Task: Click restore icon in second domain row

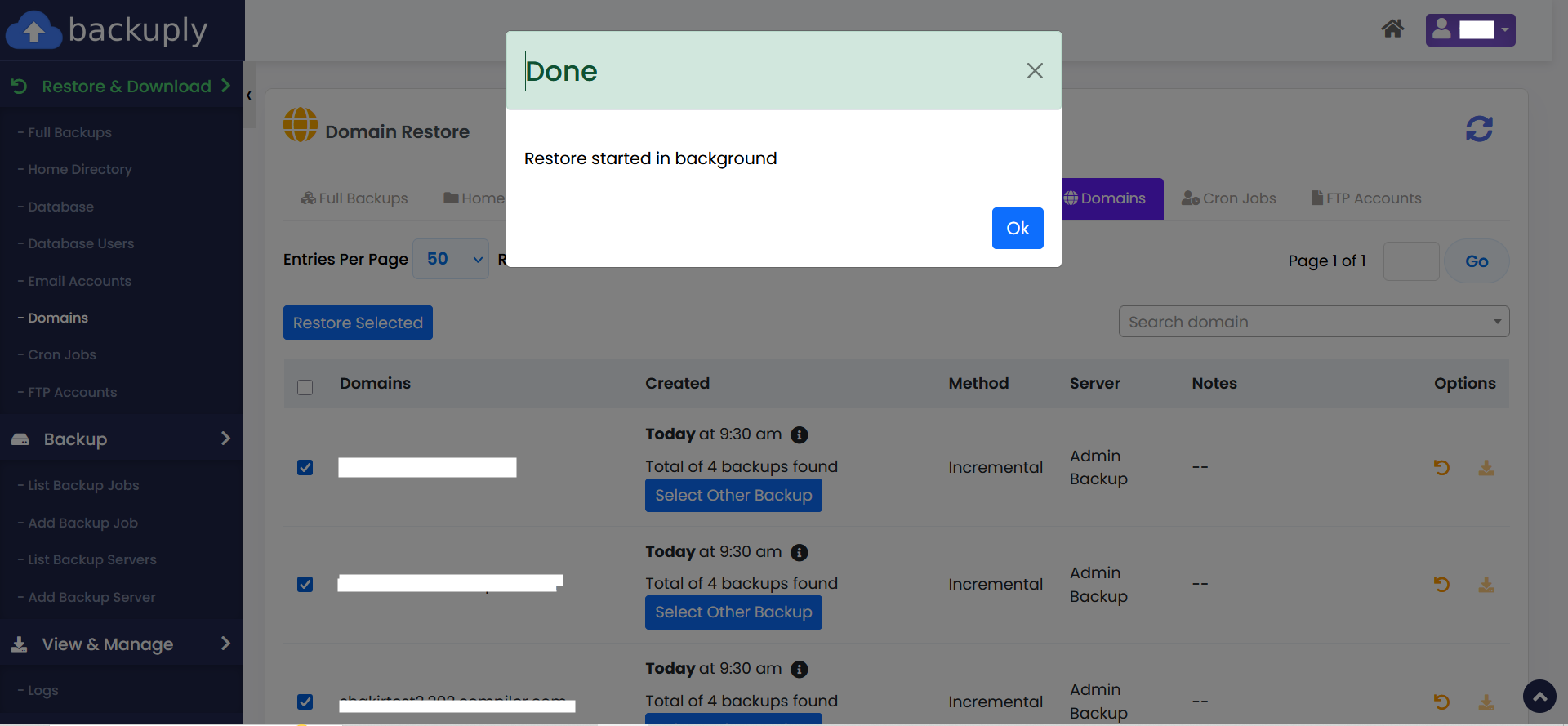Action: click(x=1441, y=585)
